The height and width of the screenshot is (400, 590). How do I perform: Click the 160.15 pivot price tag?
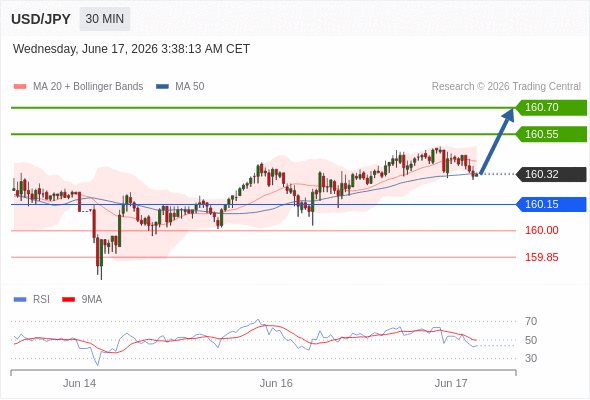coord(551,204)
